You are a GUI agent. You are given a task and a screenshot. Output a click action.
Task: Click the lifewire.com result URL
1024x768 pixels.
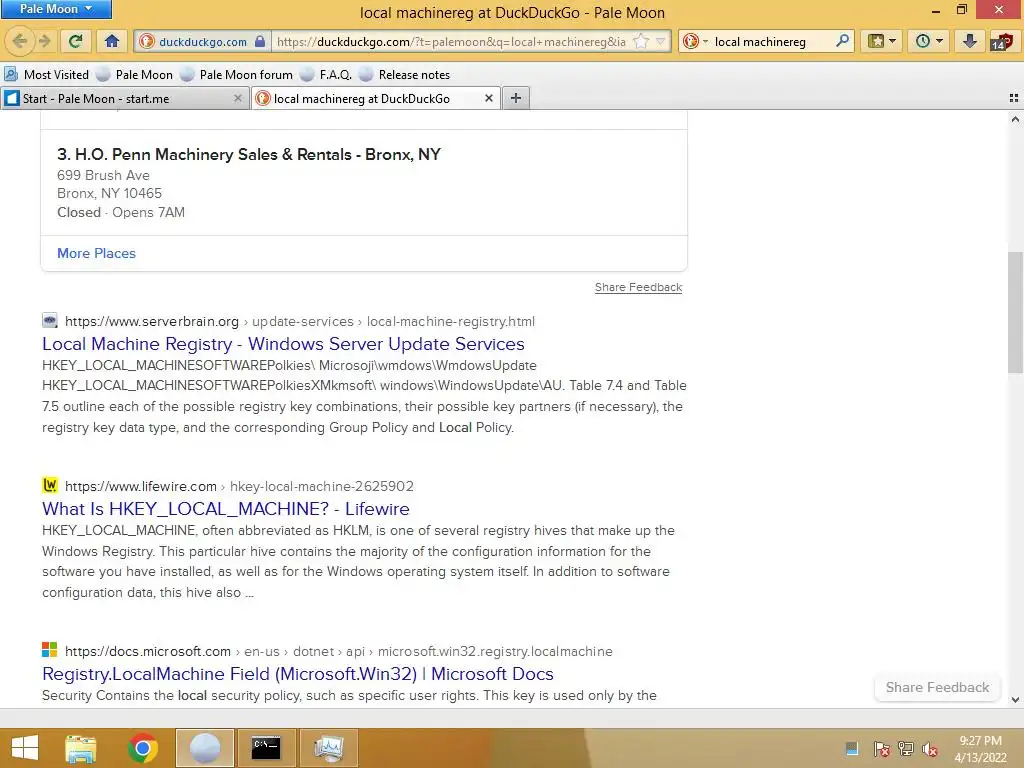(x=239, y=486)
